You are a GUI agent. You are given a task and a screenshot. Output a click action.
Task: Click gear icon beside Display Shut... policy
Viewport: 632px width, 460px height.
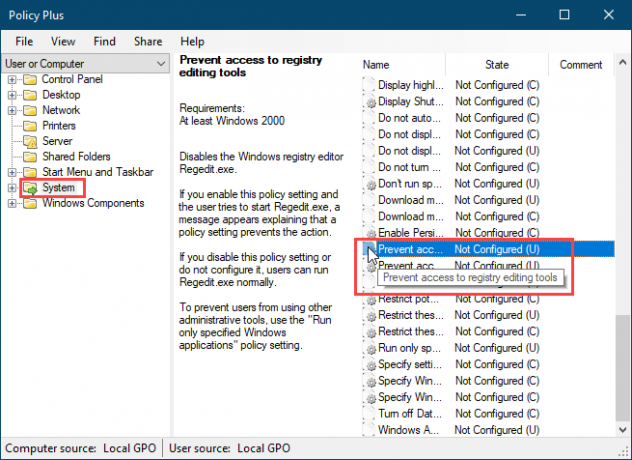370,102
